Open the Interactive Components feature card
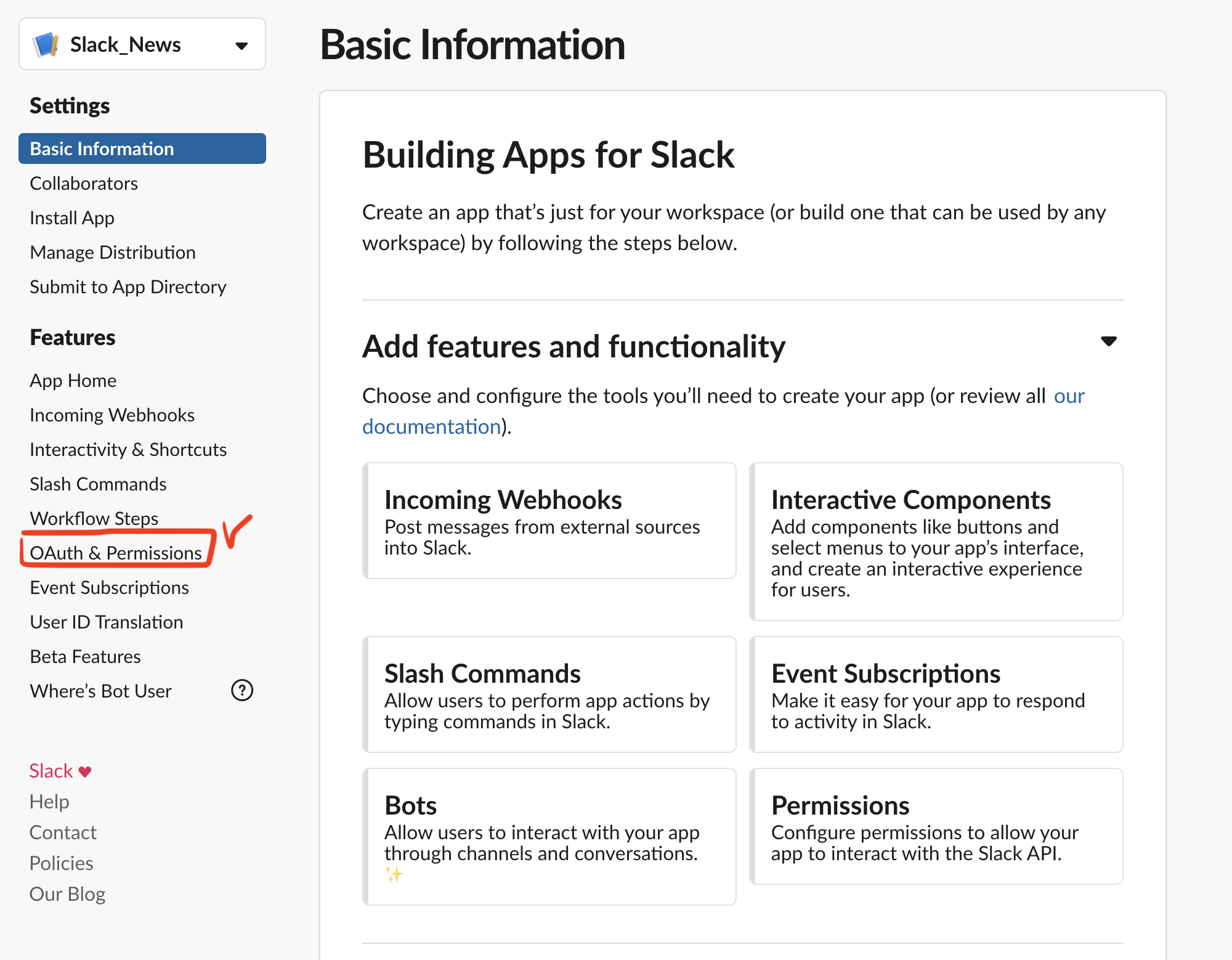This screenshot has height=960, width=1232. click(936, 541)
